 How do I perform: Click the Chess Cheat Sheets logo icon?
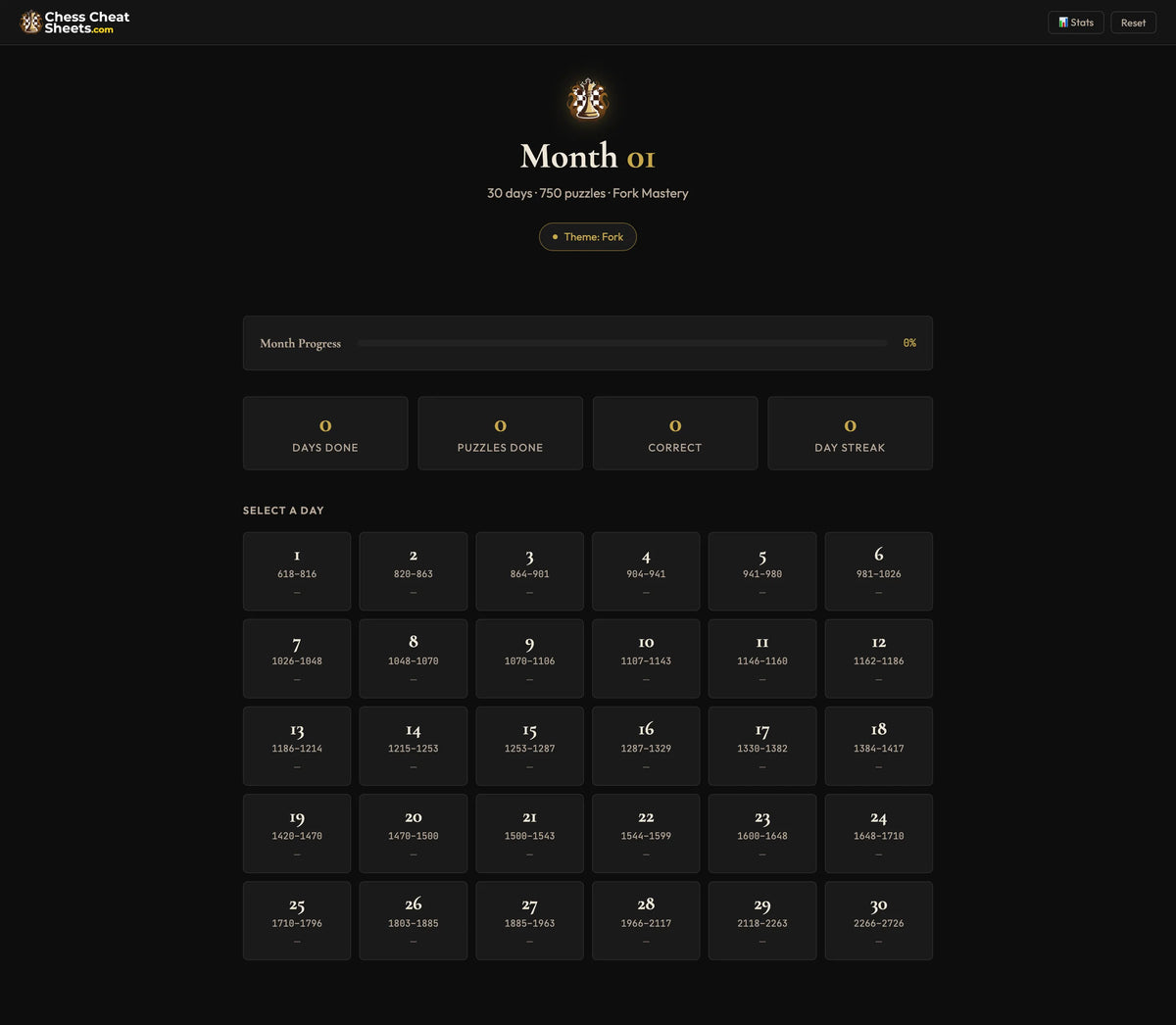coord(31,22)
